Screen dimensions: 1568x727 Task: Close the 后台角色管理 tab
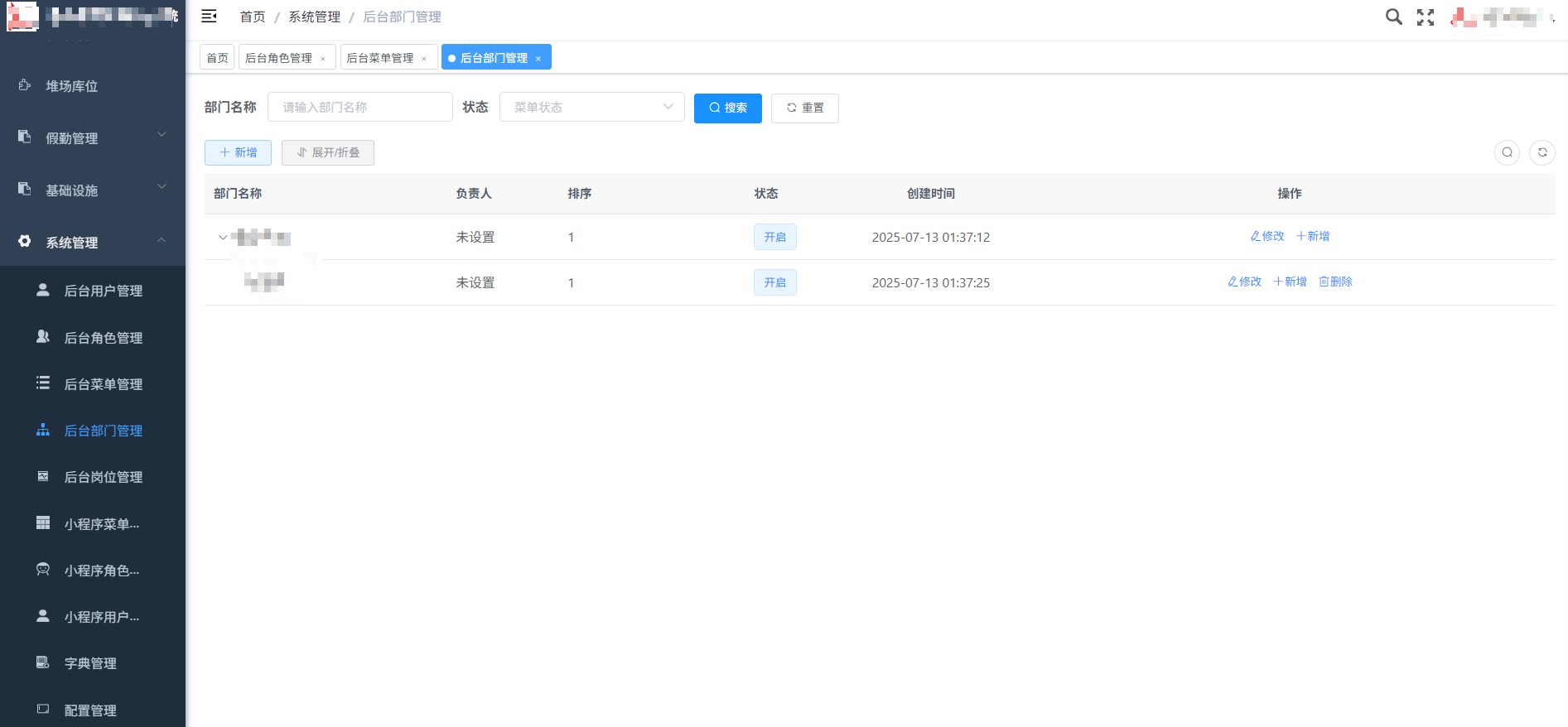tap(323, 59)
